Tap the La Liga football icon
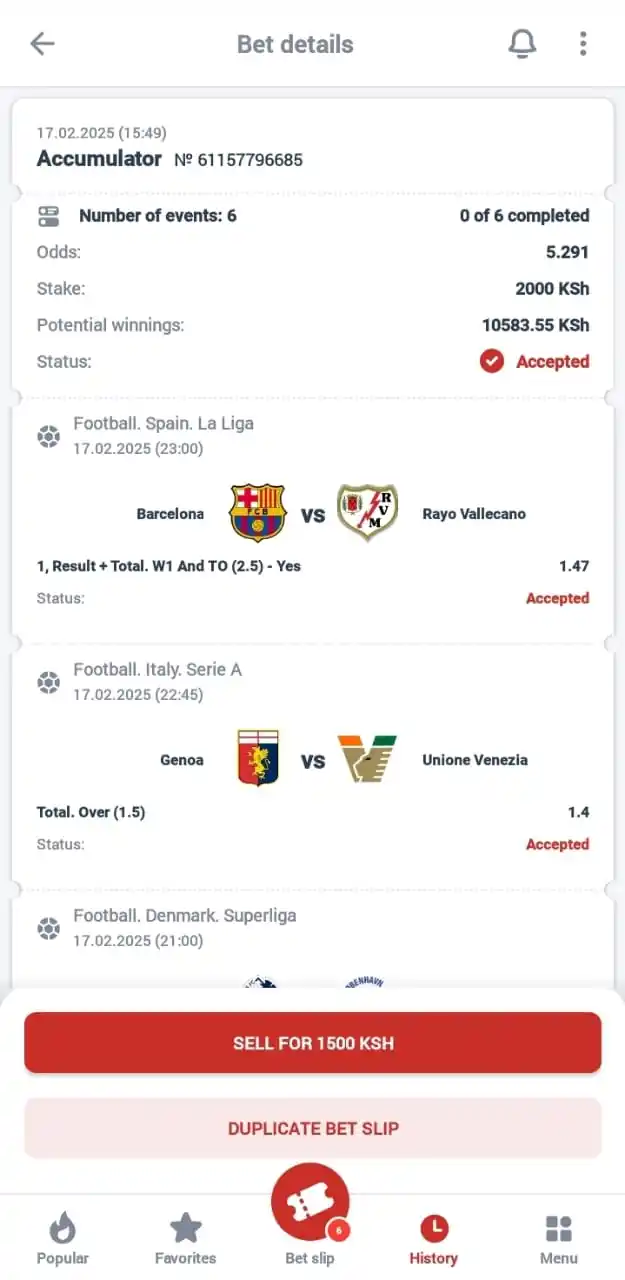Screen dimensions: 625x1280 [48, 436]
